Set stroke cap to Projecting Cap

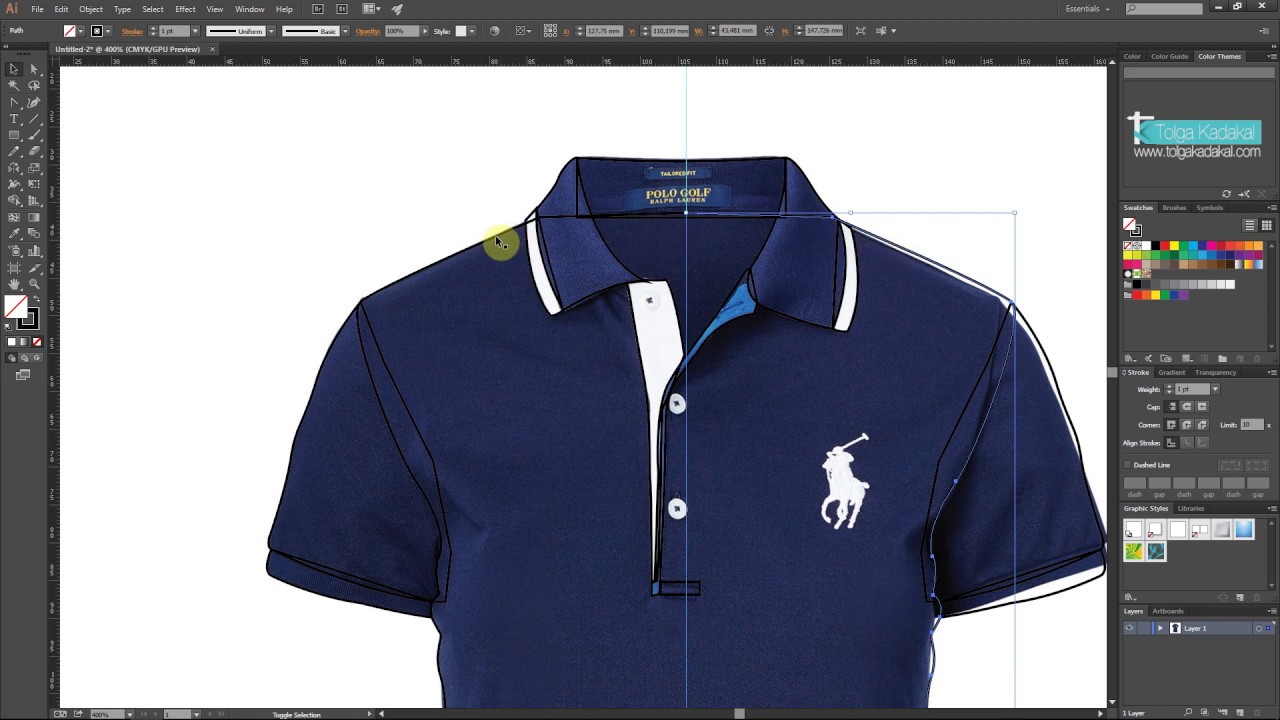1202,407
